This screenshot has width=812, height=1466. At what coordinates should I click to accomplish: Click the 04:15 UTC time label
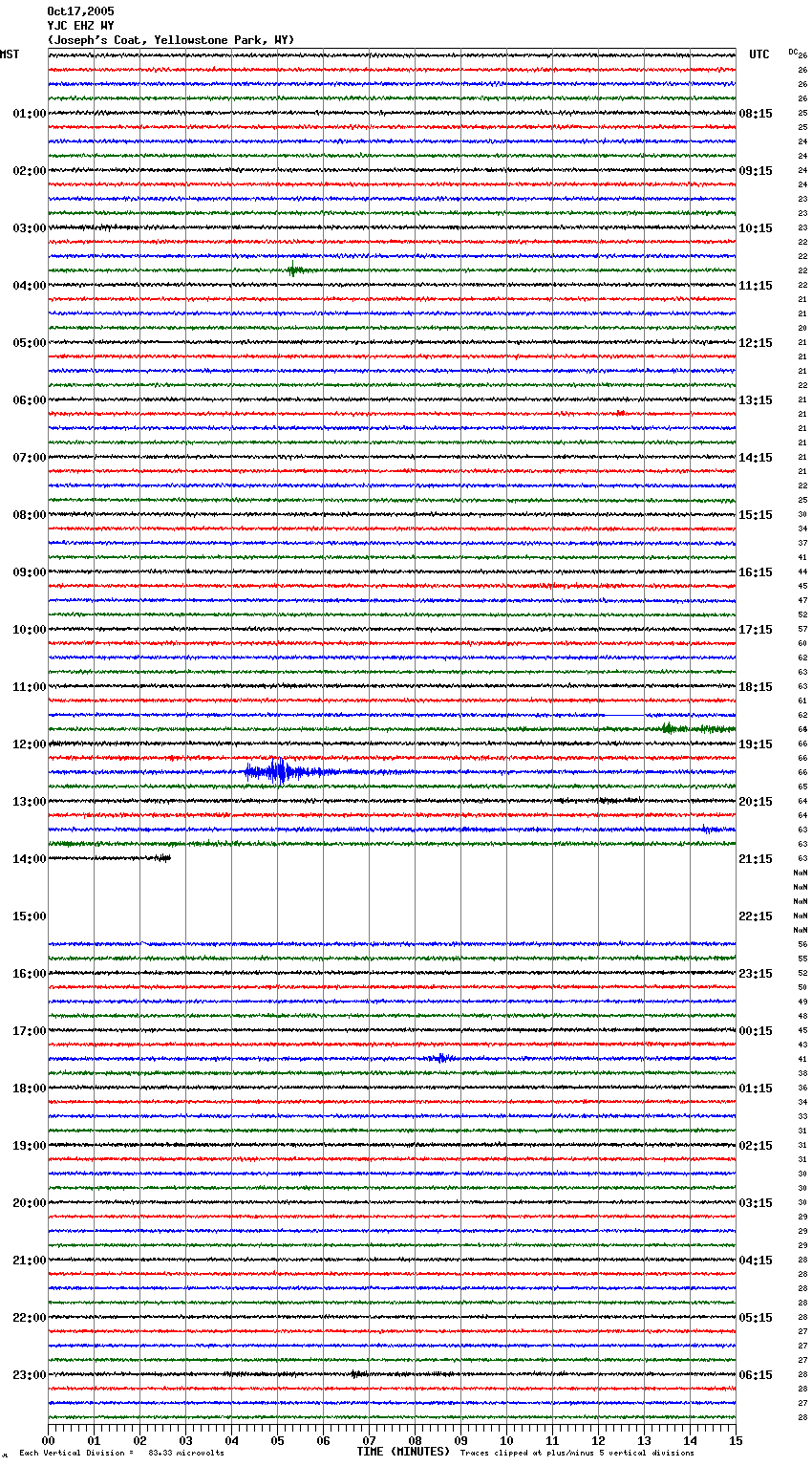click(756, 1261)
